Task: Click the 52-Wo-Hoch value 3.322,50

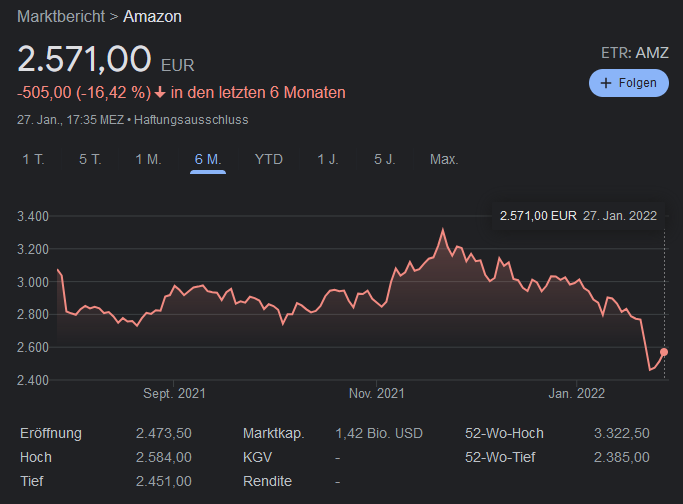Action: (620, 434)
